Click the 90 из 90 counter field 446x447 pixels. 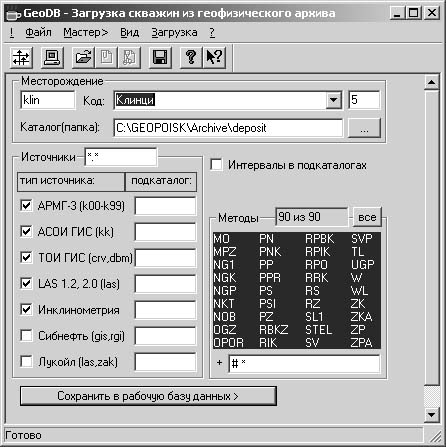pos(312,217)
